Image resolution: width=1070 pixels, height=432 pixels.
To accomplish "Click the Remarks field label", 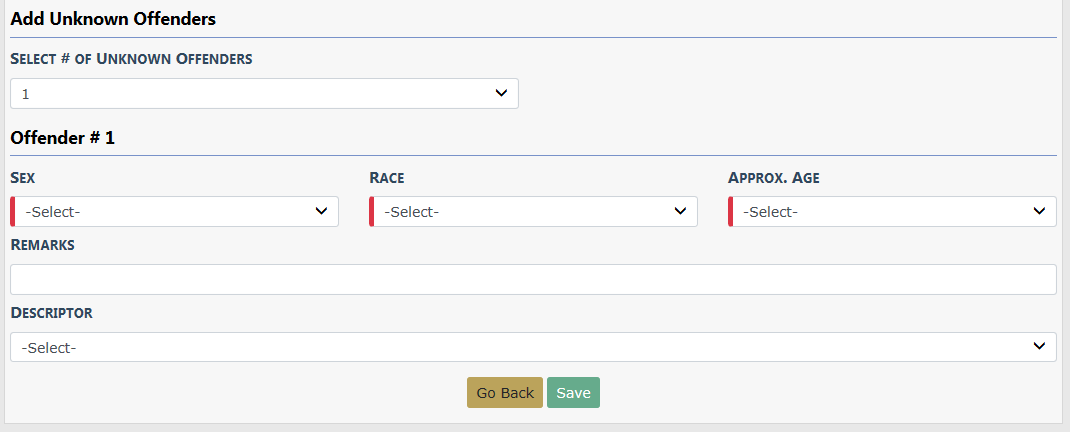I will pos(43,245).
